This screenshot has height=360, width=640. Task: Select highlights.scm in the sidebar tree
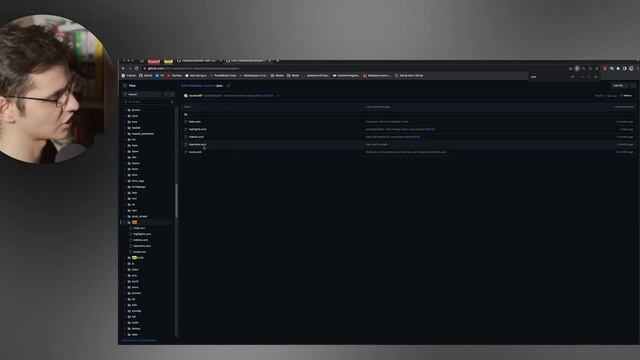click(x=142, y=234)
